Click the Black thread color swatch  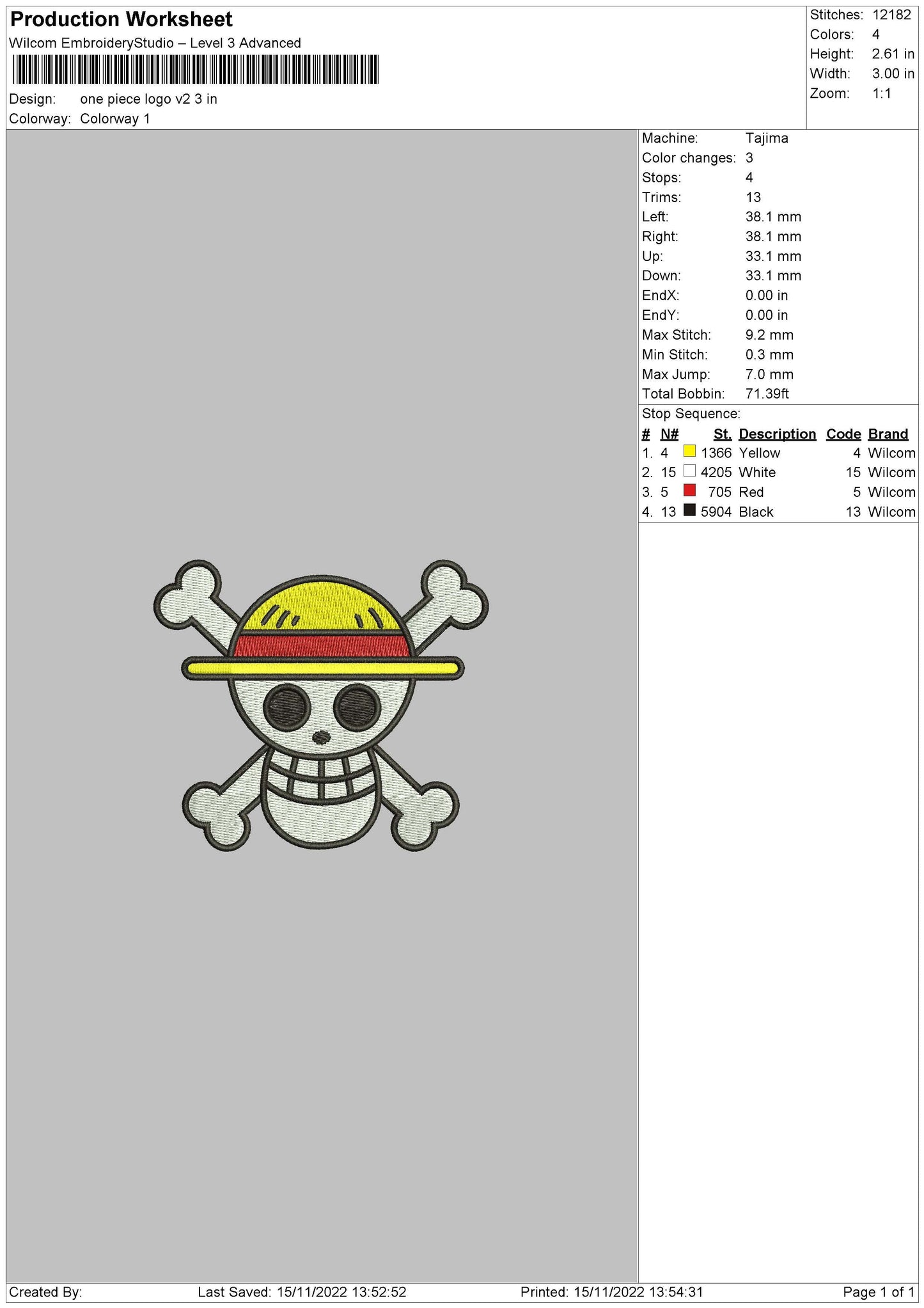point(689,510)
